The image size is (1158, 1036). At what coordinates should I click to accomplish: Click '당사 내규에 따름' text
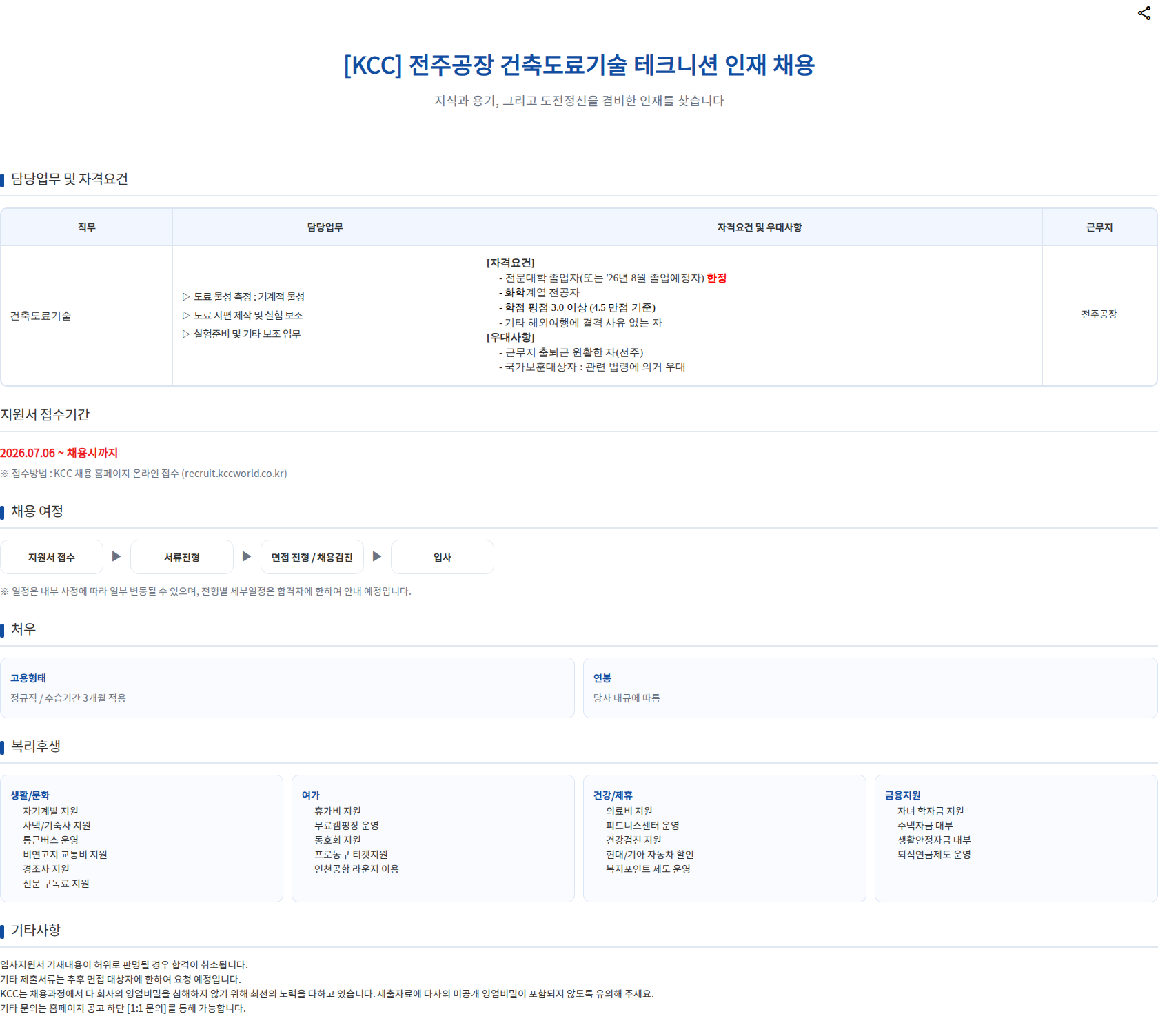pos(627,698)
